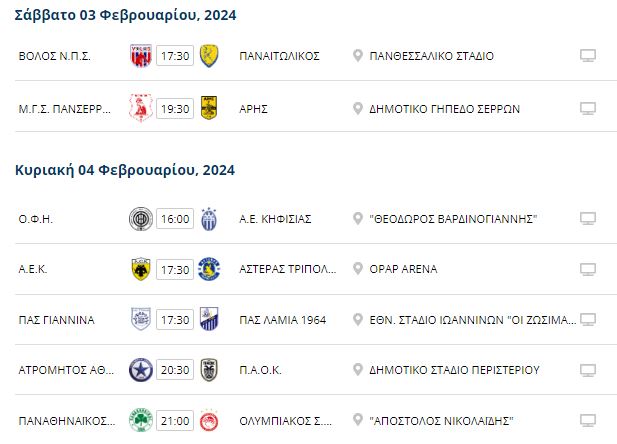
Task: Click the ΔΗΜΟΤΙΚΟ ΣΤΑΔΙΟ ΠΕΡΙΣΤΕΡΙΟΥ venue
Action: [x=454, y=370]
